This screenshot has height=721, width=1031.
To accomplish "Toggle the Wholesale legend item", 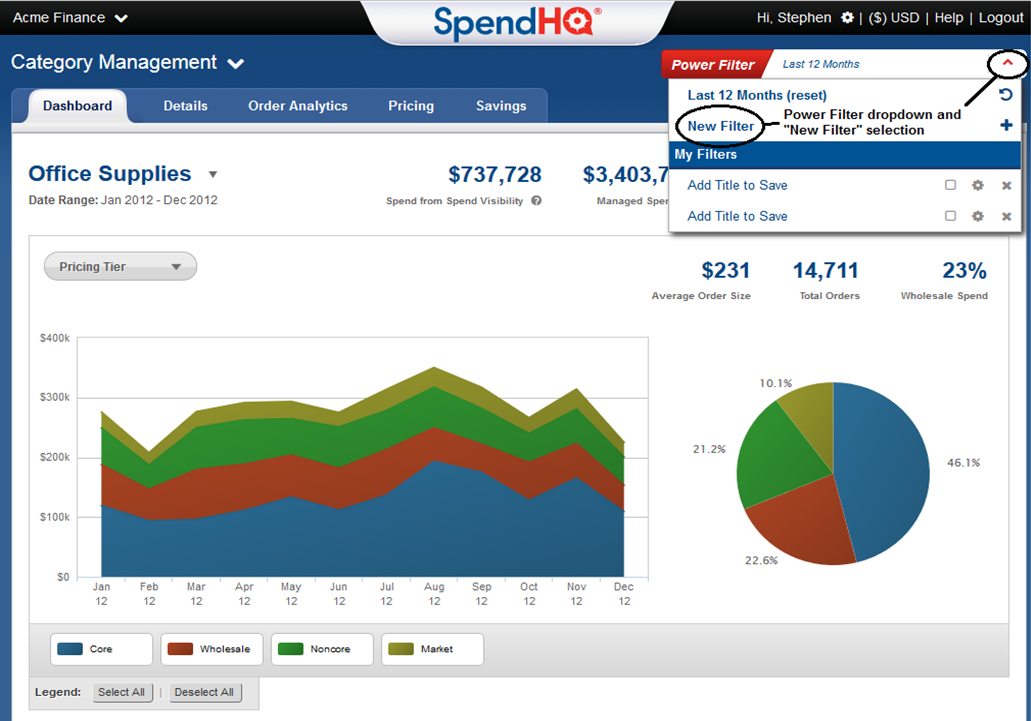I will (212, 649).
